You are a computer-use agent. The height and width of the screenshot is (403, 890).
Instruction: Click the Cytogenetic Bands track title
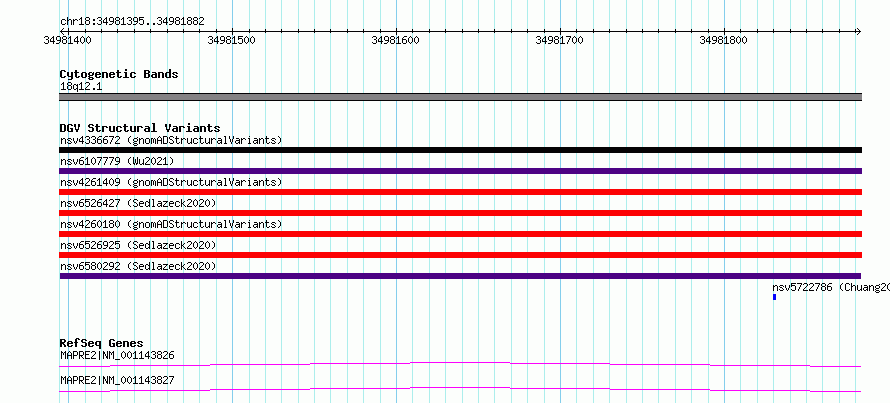coord(119,74)
